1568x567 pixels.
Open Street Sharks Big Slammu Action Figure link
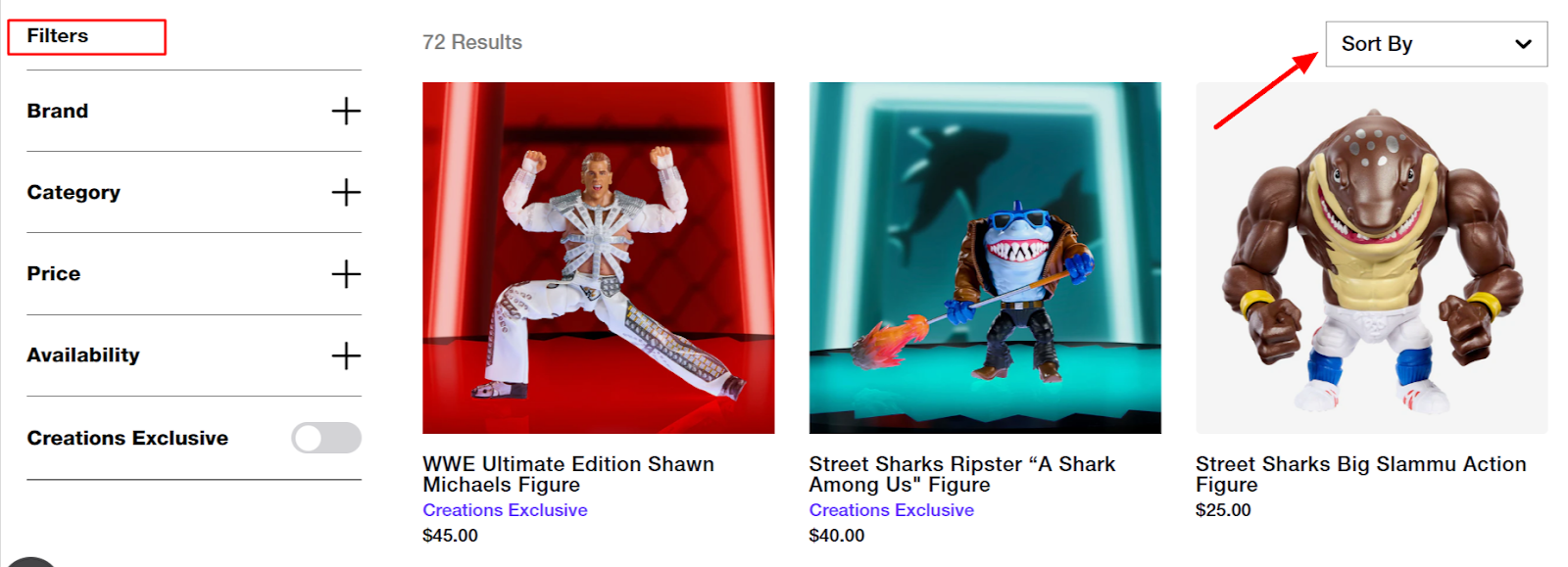coord(1361,474)
